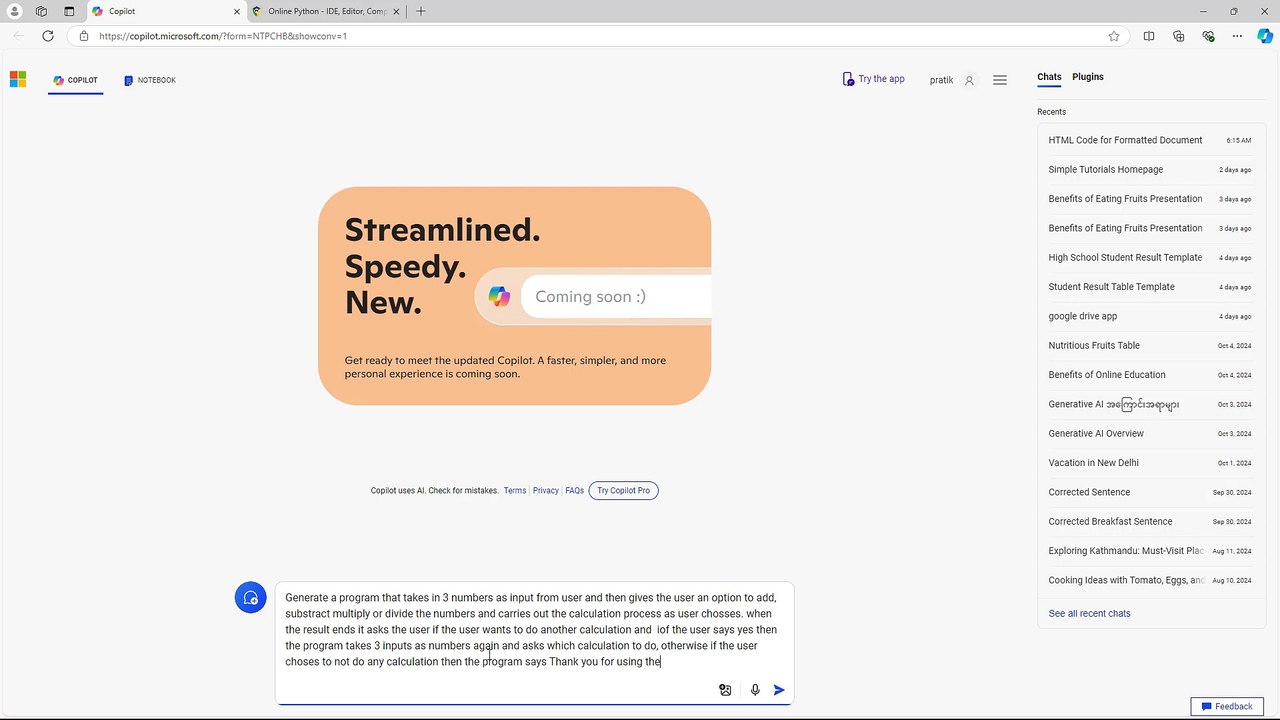This screenshot has width=1280, height=720.
Task: Open the Vacation in New Delhi chat
Action: [x=1149, y=463]
